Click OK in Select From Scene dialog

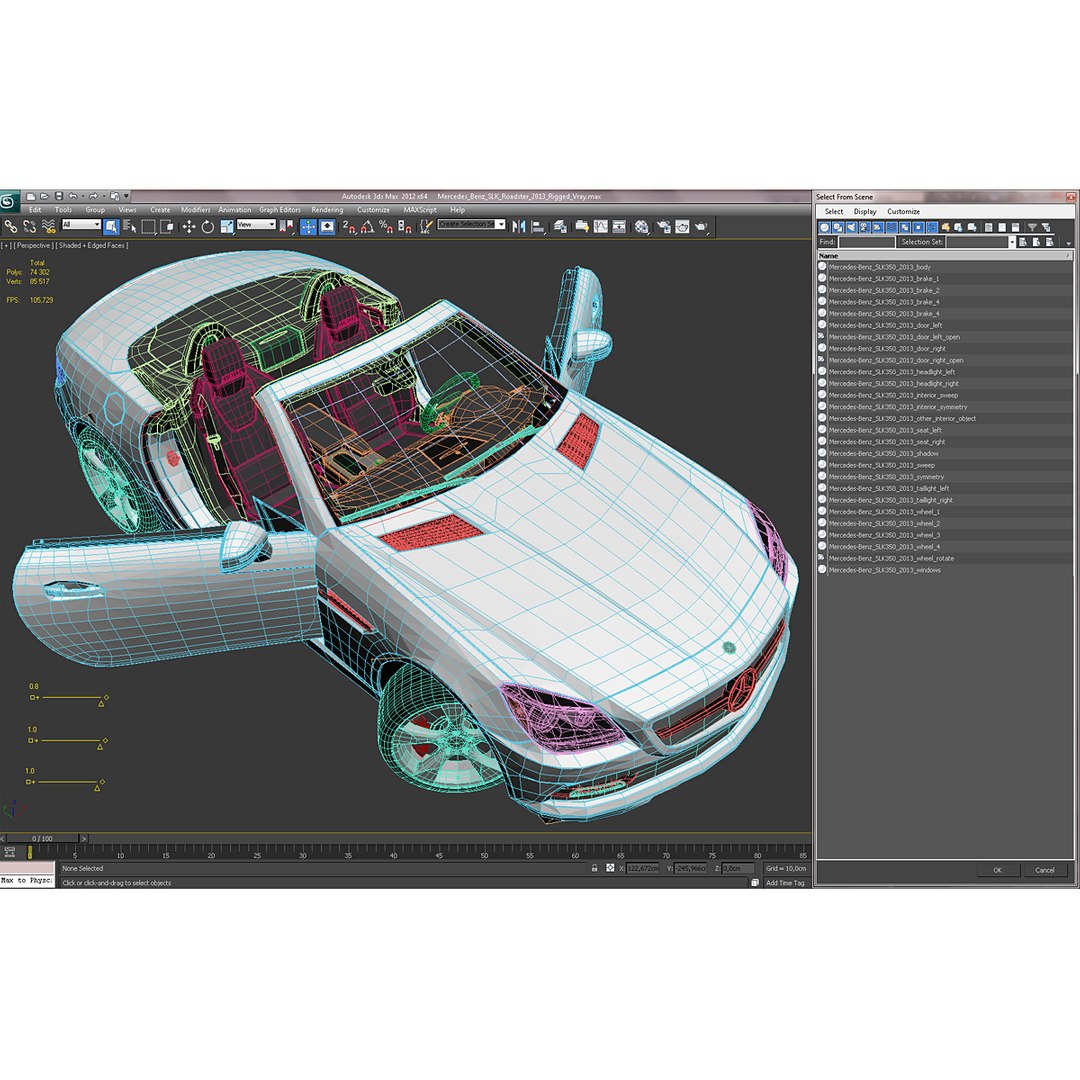(x=997, y=870)
